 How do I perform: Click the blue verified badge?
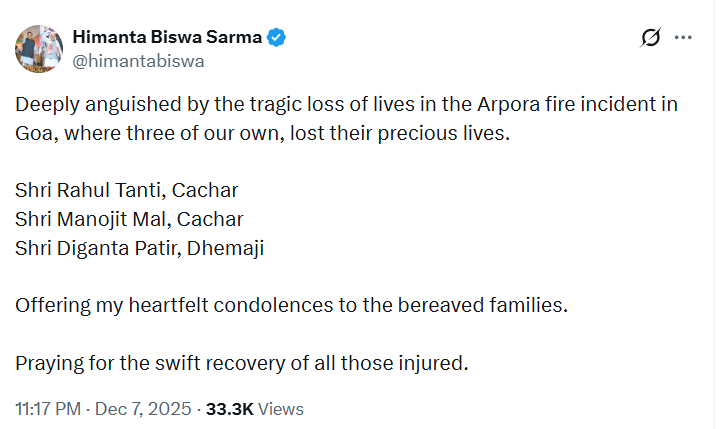click(277, 38)
